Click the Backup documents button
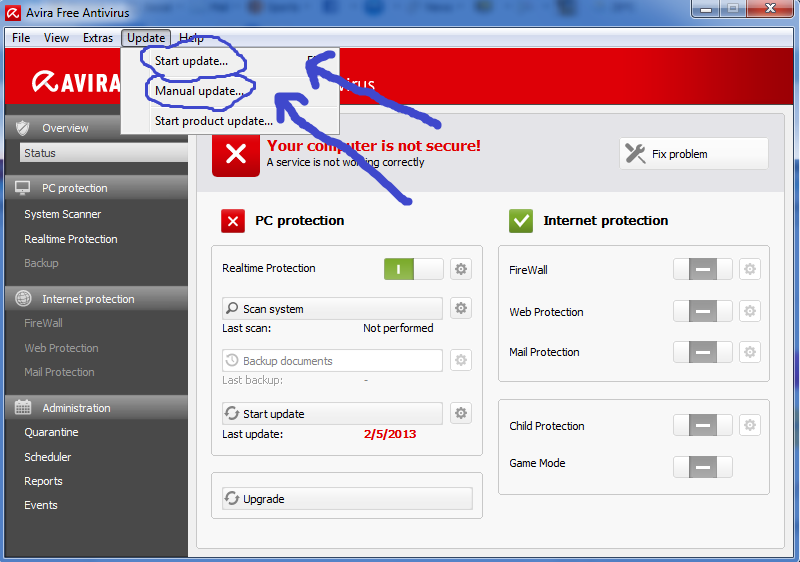 [332, 361]
